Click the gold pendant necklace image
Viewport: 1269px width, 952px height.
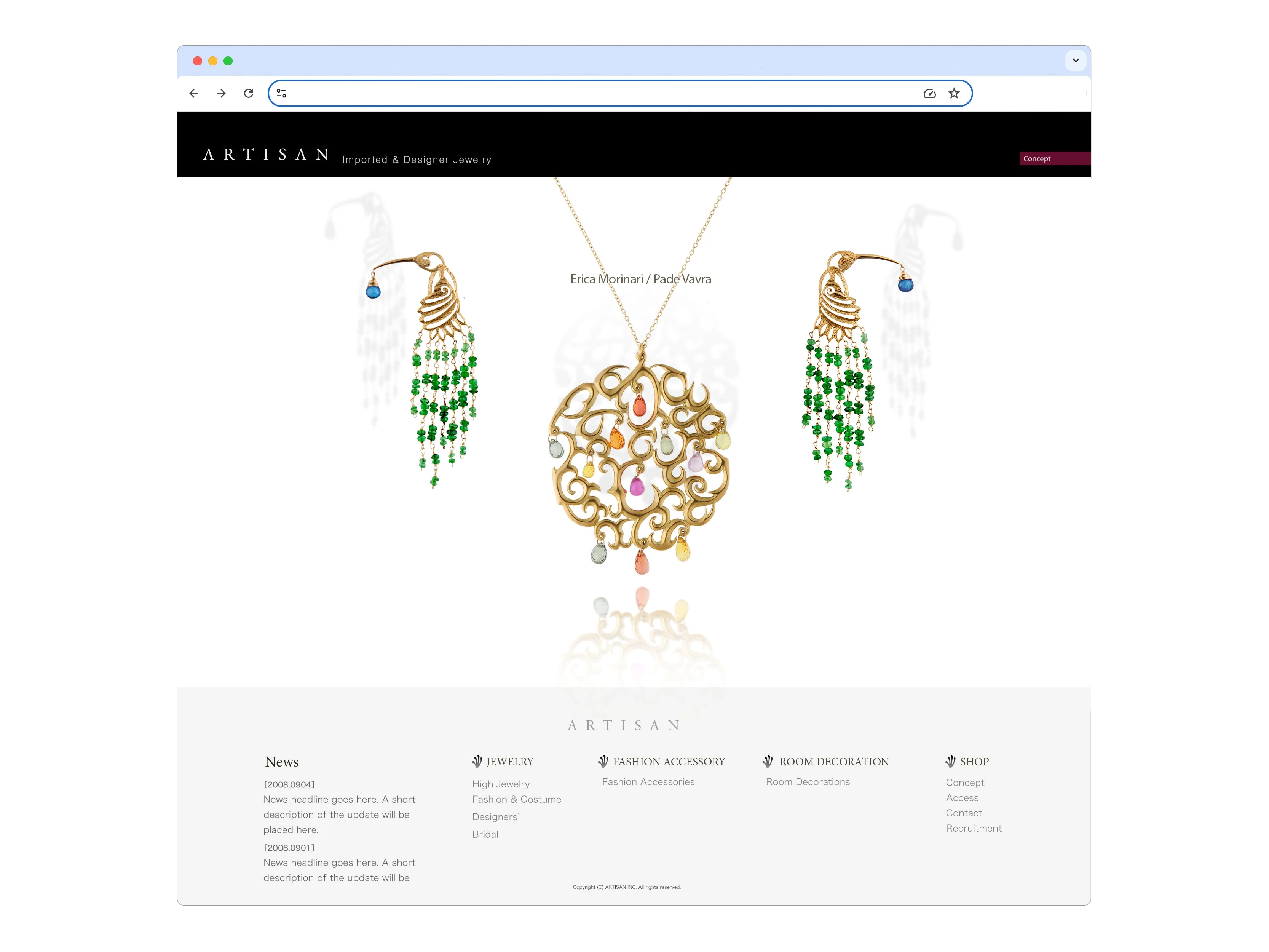(x=640, y=459)
